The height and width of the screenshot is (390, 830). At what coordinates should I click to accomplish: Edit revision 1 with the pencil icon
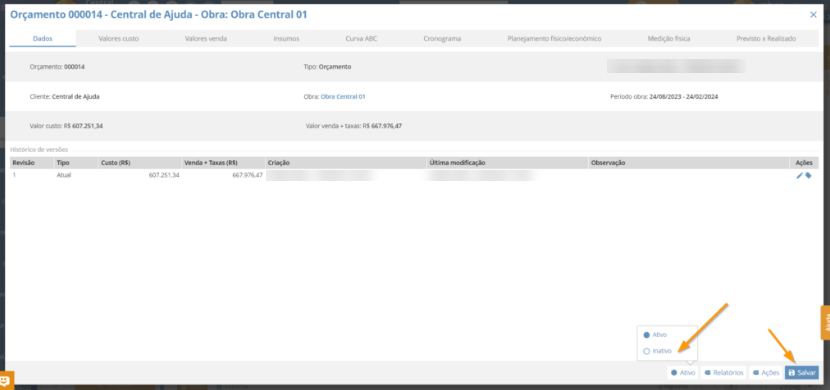pyautogui.click(x=799, y=176)
